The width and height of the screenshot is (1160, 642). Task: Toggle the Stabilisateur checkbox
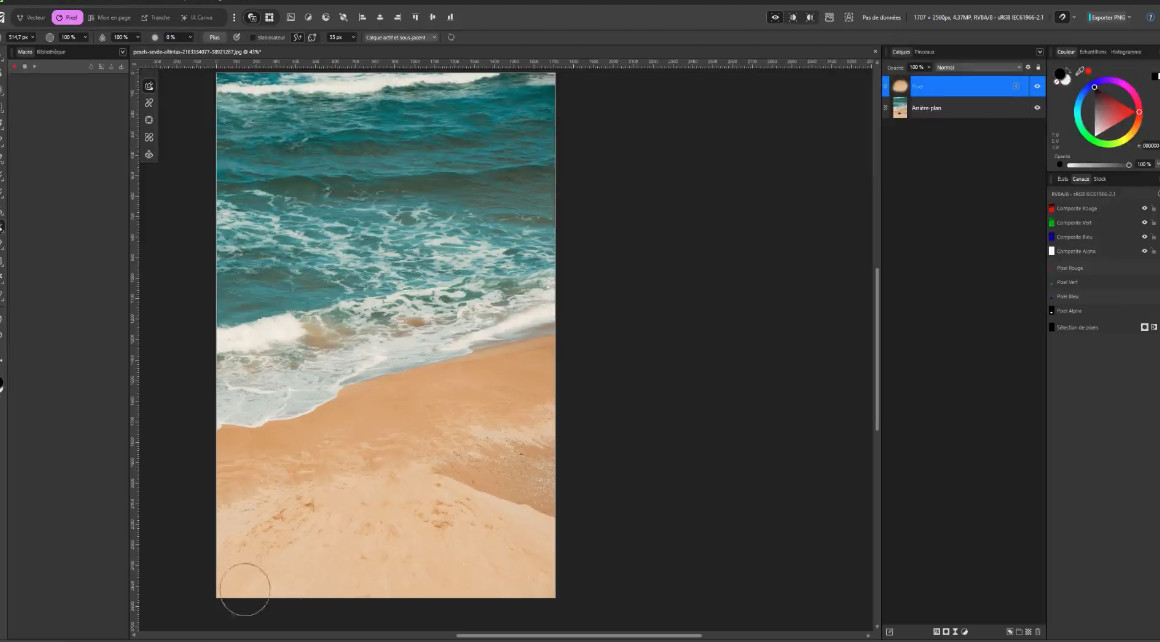tap(253, 37)
